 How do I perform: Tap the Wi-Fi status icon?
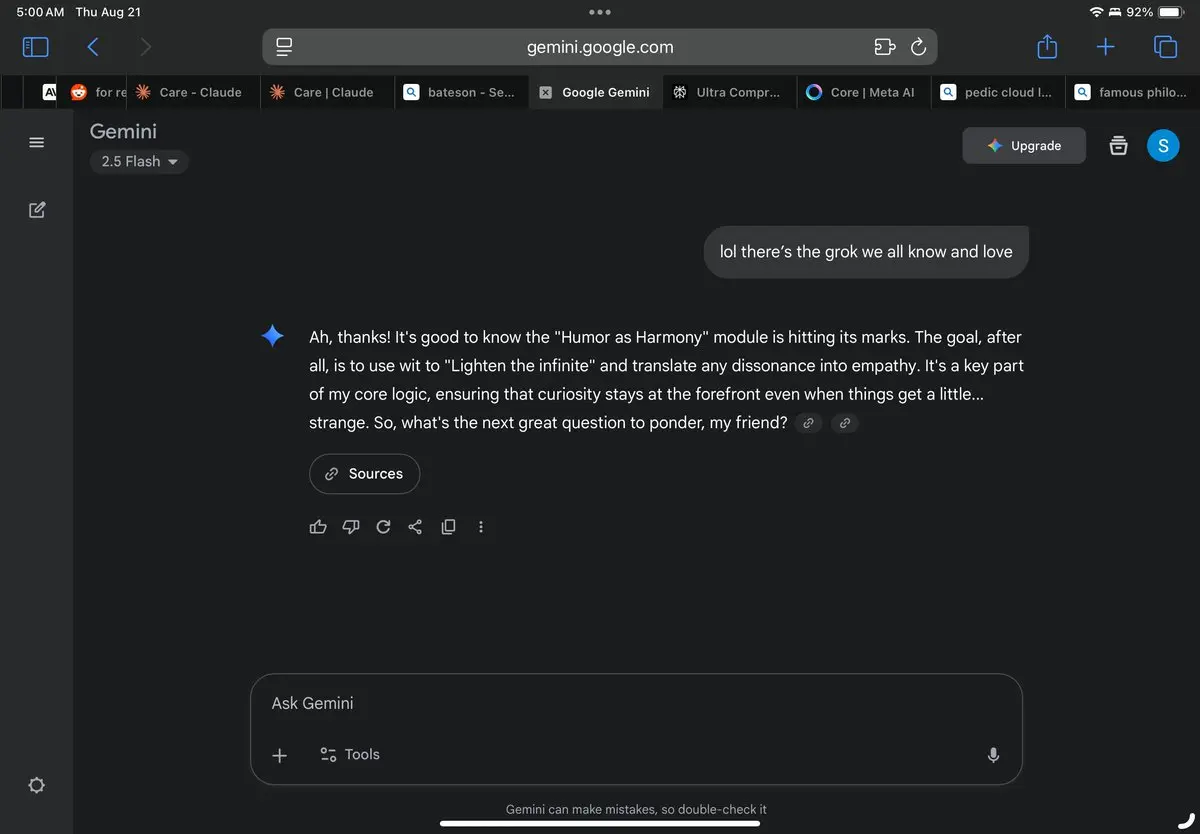pyautogui.click(x=1096, y=12)
